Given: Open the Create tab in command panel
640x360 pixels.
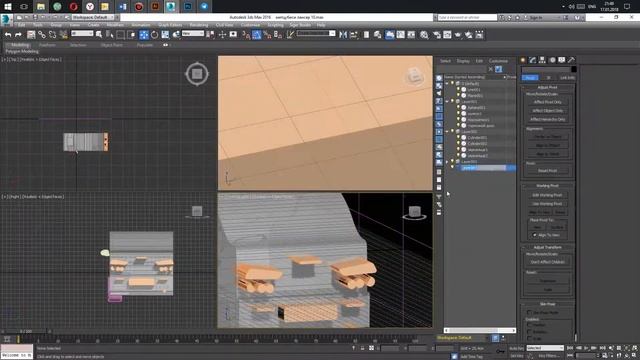Looking at the screenshot, I should (x=523, y=60).
